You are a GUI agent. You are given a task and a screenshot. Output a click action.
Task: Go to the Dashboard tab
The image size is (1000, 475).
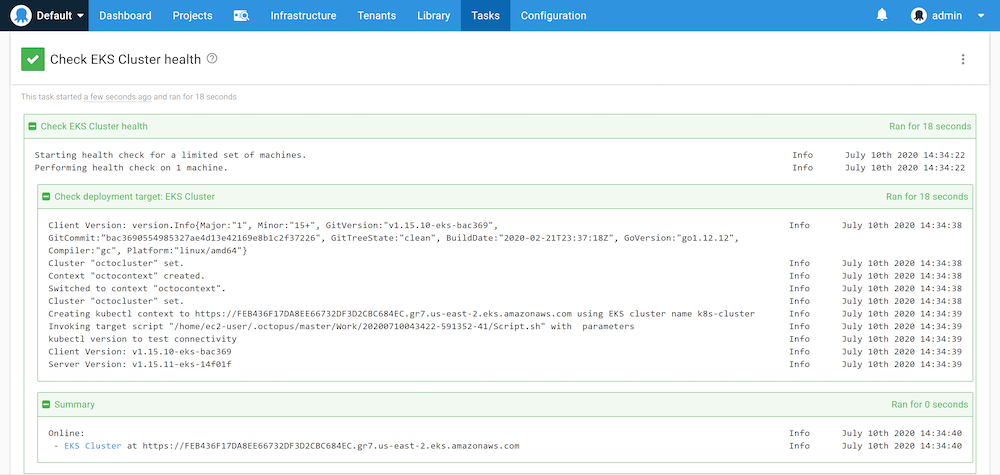click(x=125, y=16)
